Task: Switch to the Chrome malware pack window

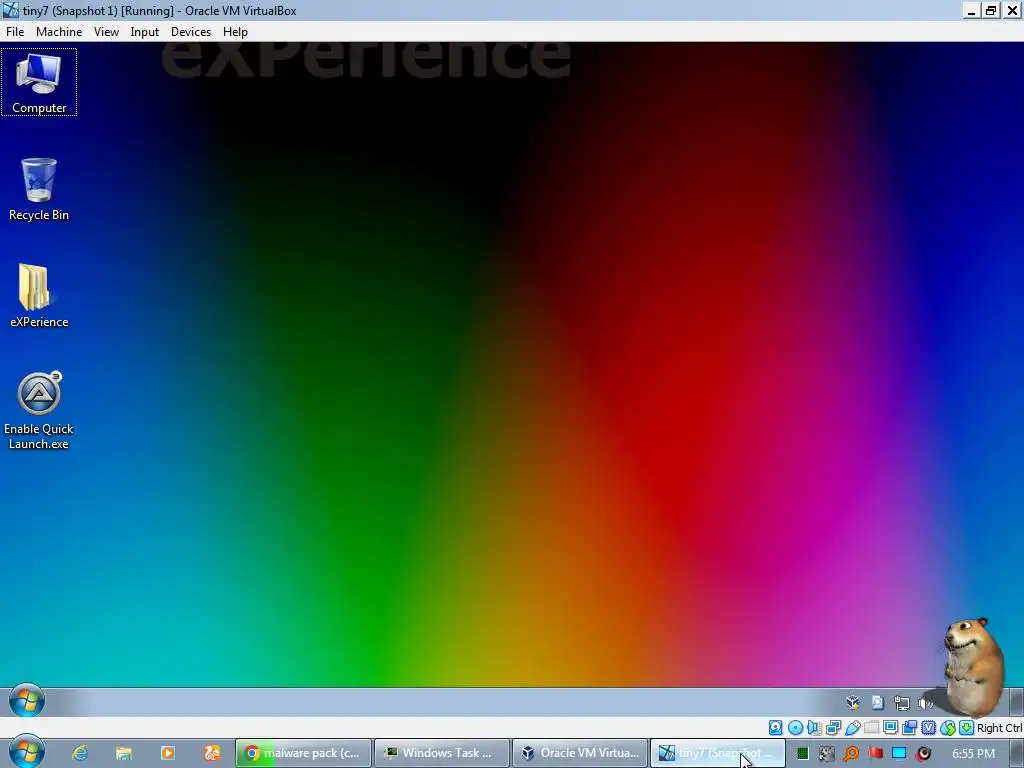Action: [x=303, y=753]
